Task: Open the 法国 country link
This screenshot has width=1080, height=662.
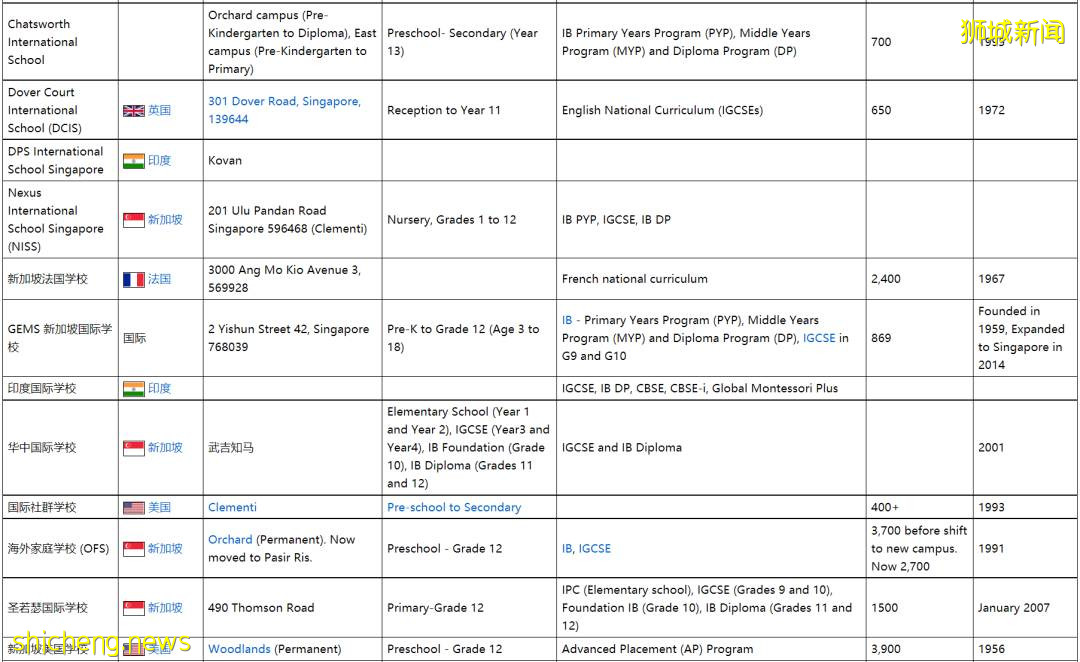Action: click(x=159, y=280)
